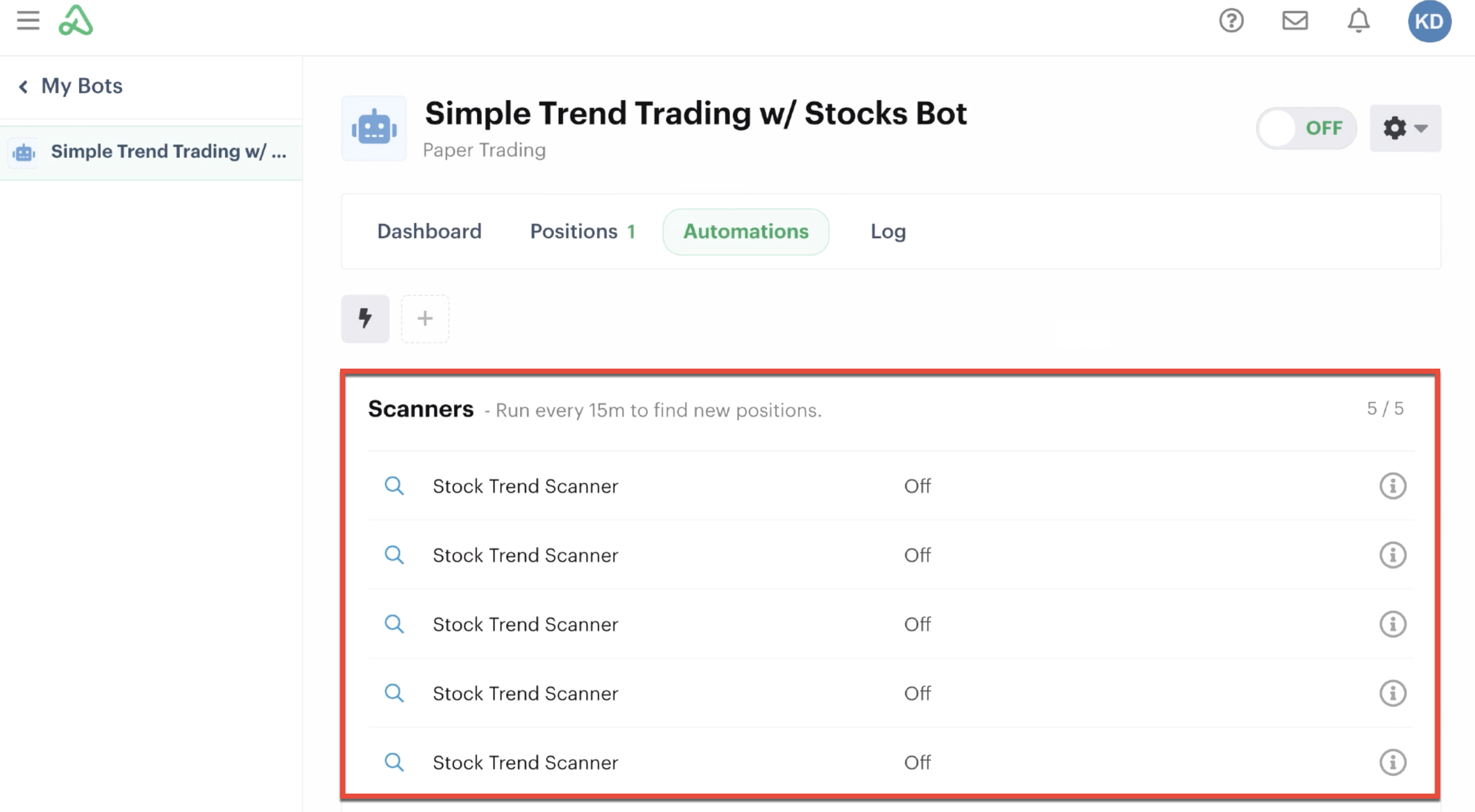The width and height of the screenshot is (1475, 812).
Task: Toggle the bot OFF switch on
Action: [1306, 128]
